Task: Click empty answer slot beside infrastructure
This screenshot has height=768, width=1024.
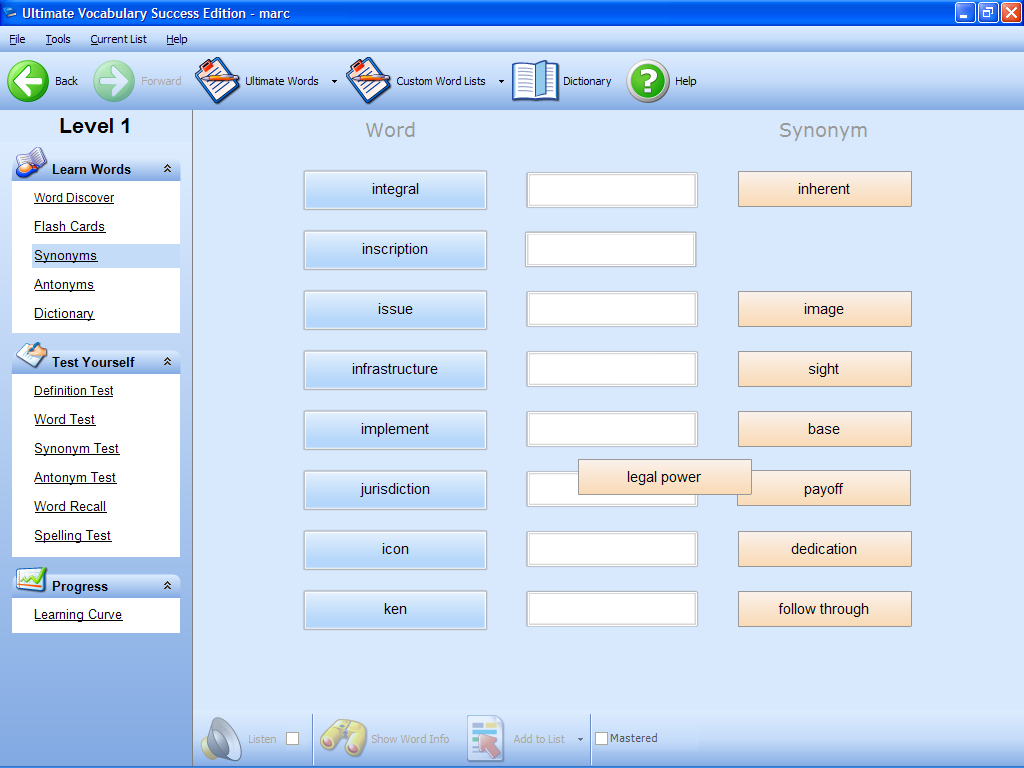Action: pyautogui.click(x=612, y=370)
